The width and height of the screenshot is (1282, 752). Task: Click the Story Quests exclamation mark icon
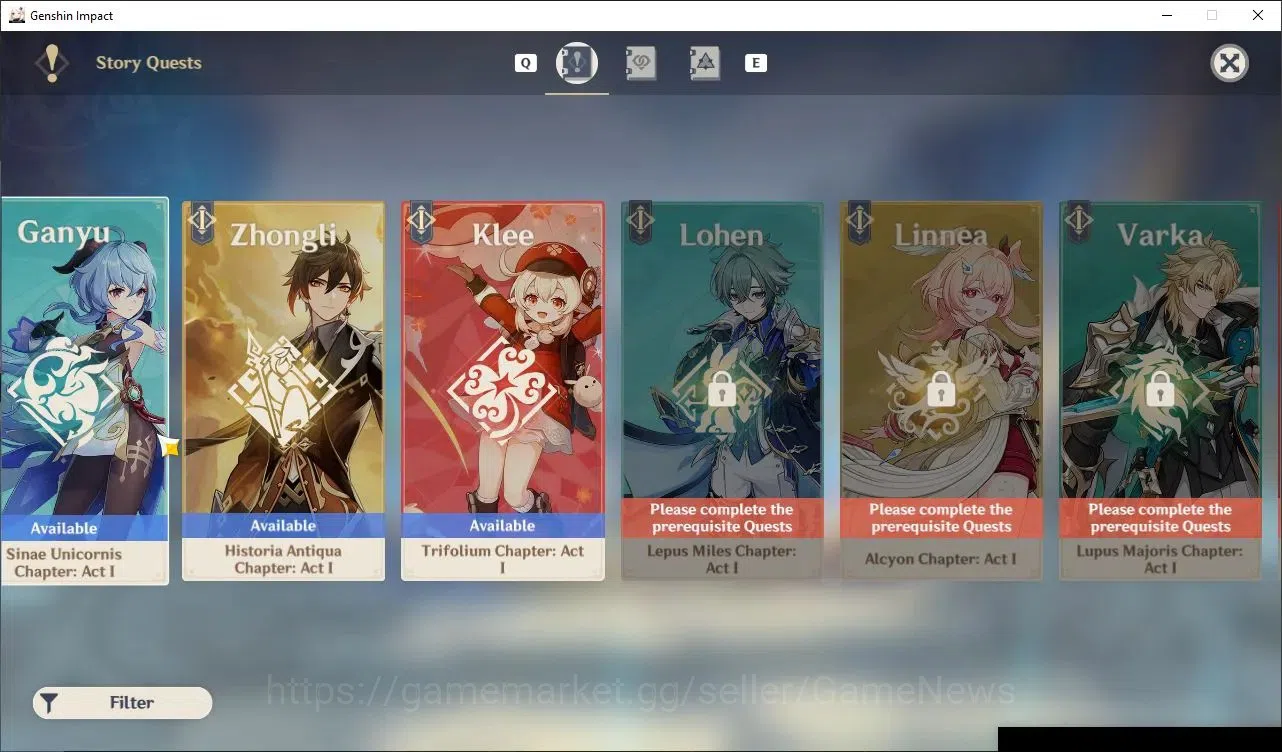[x=52, y=63]
